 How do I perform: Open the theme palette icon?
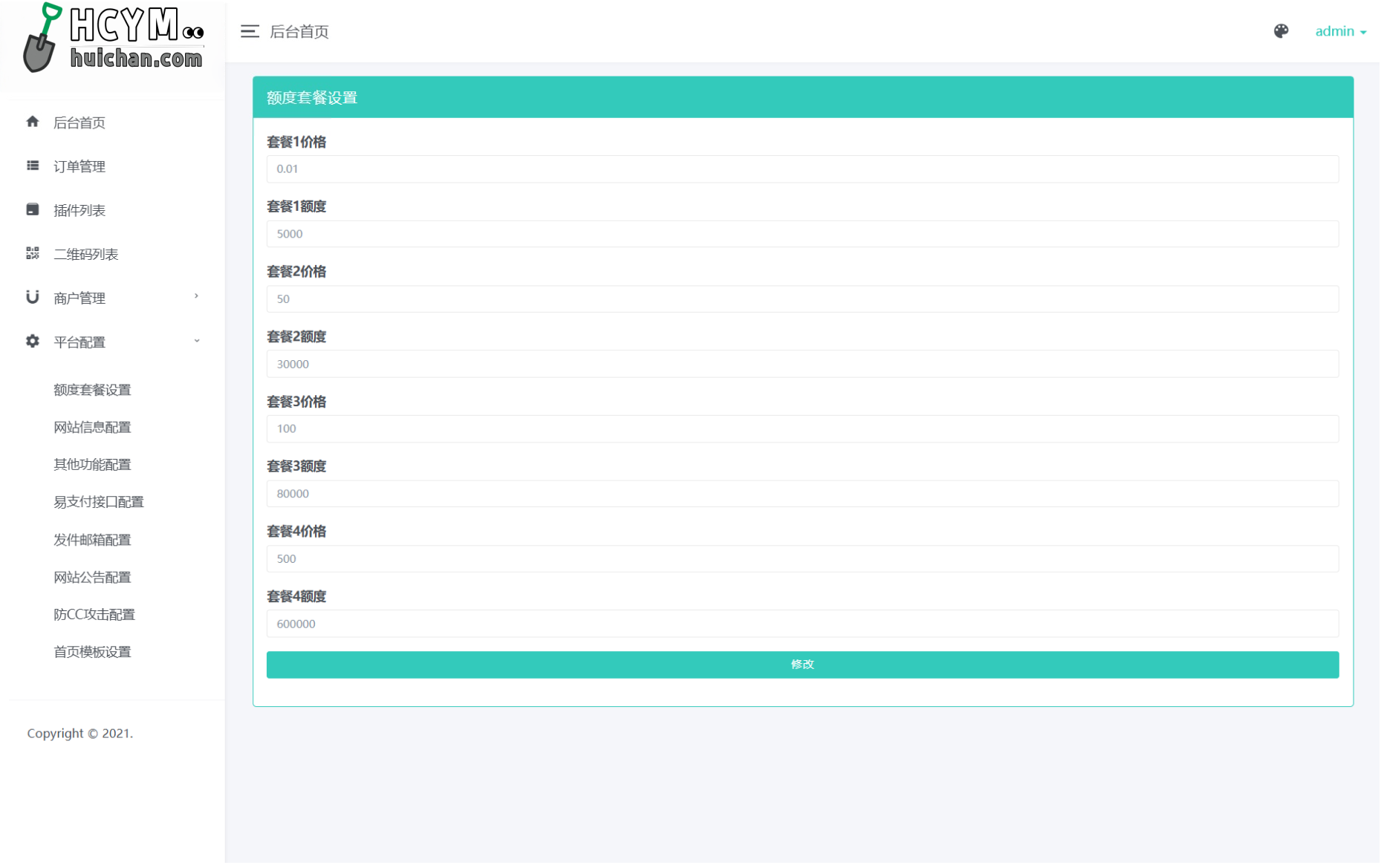[x=1281, y=31]
